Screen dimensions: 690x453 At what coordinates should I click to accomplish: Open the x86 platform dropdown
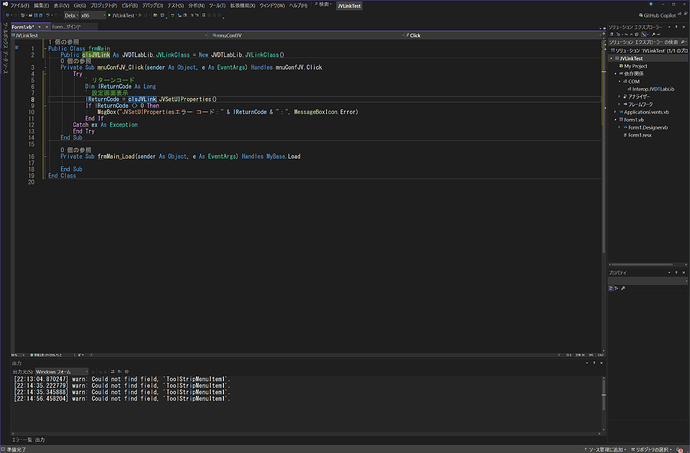point(93,15)
